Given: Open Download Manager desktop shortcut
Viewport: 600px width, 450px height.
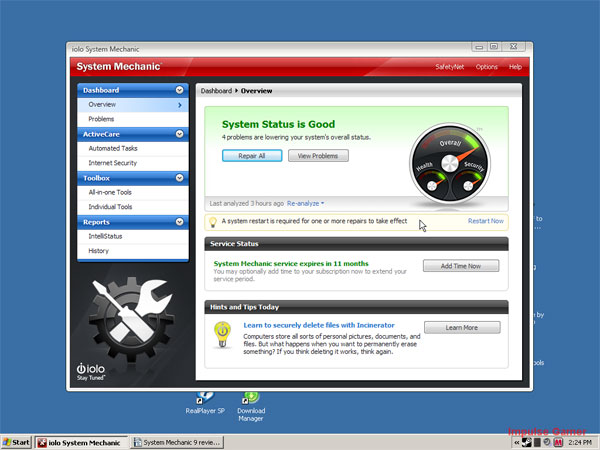Looking at the screenshot, I should point(251,408).
